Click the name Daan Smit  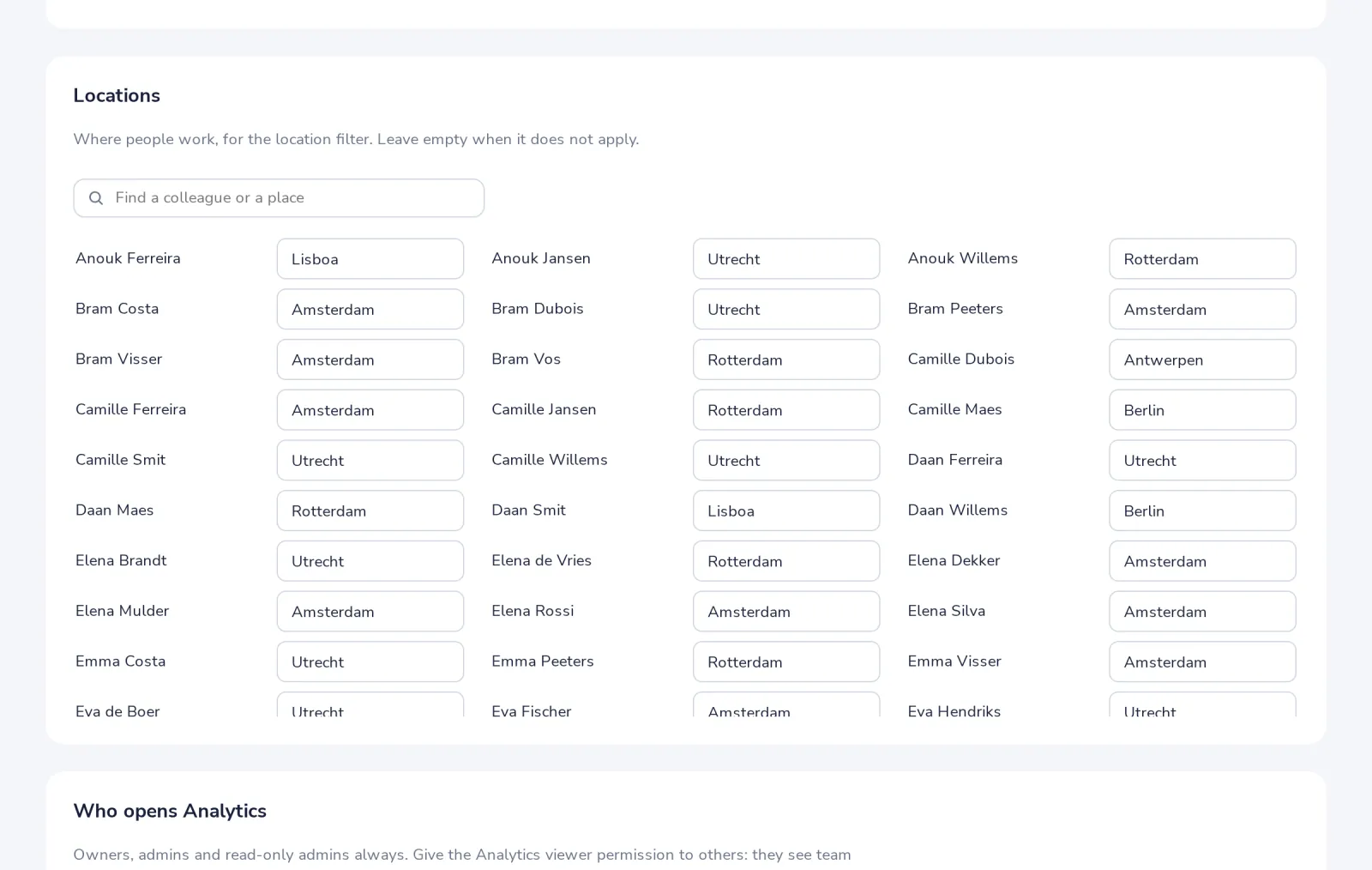click(528, 510)
